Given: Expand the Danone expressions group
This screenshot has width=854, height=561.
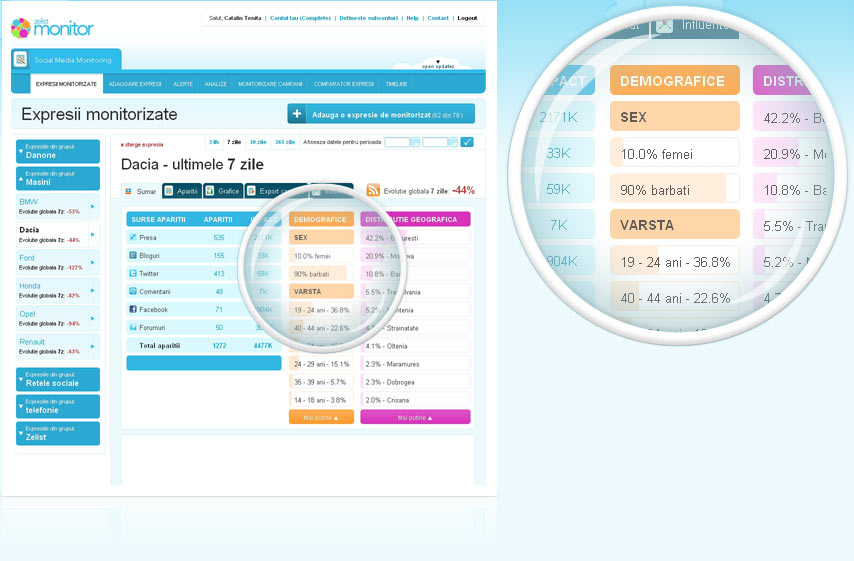Looking at the screenshot, I should [x=58, y=151].
